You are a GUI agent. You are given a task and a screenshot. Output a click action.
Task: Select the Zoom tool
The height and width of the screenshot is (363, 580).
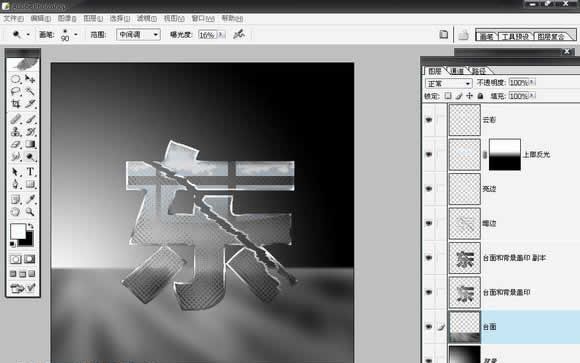coord(30,212)
